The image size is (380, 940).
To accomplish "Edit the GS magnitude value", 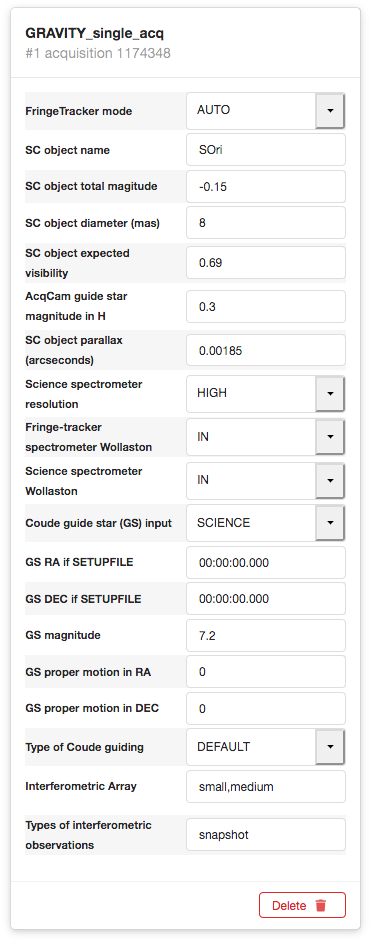I will pos(266,635).
